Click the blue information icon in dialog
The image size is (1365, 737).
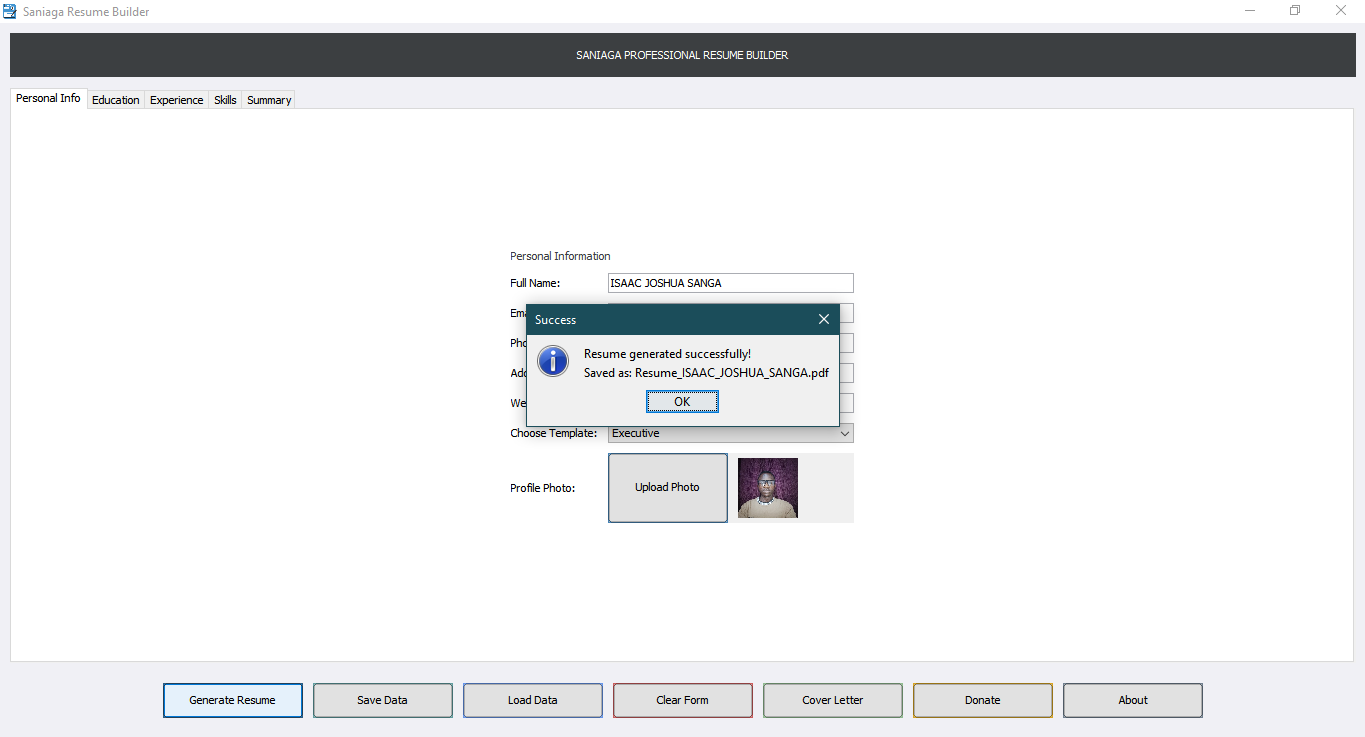pos(553,360)
